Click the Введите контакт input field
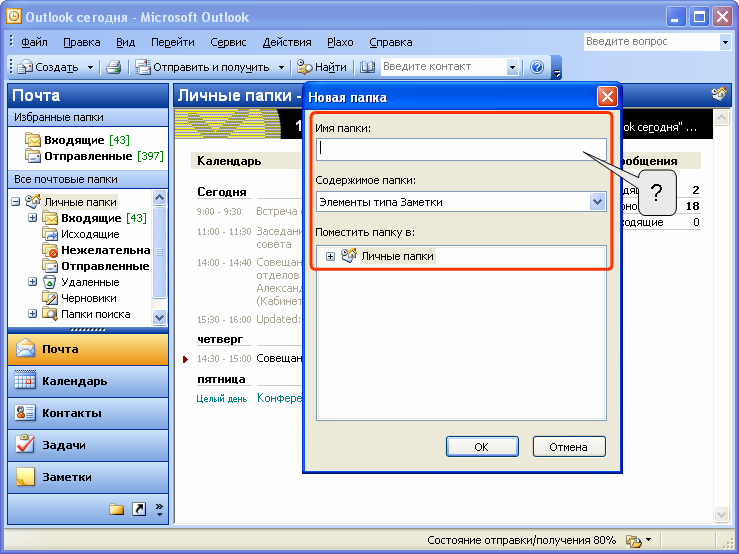The height and width of the screenshot is (554, 739). pyautogui.click(x=443, y=66)
